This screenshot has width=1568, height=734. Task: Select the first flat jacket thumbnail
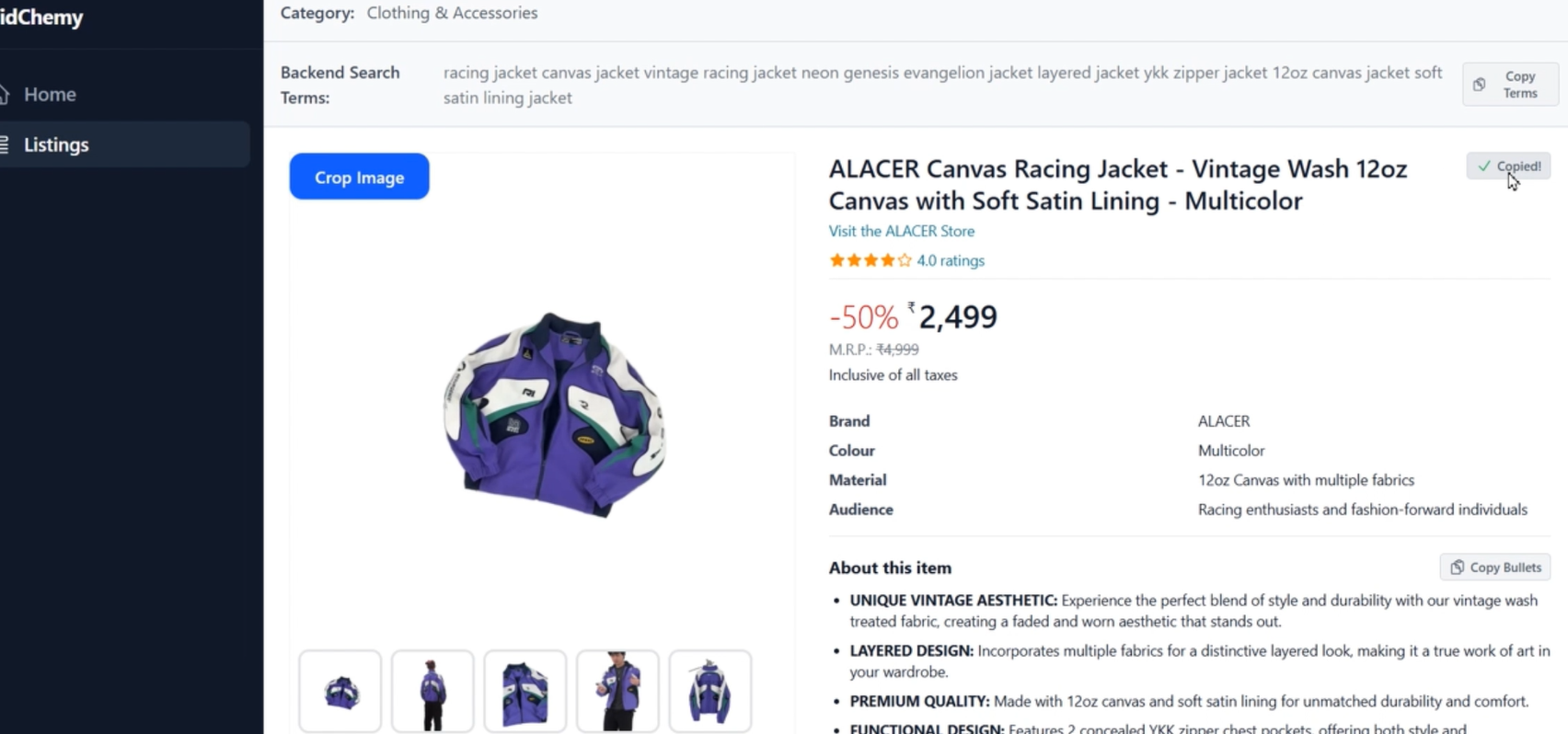(340, 692)
